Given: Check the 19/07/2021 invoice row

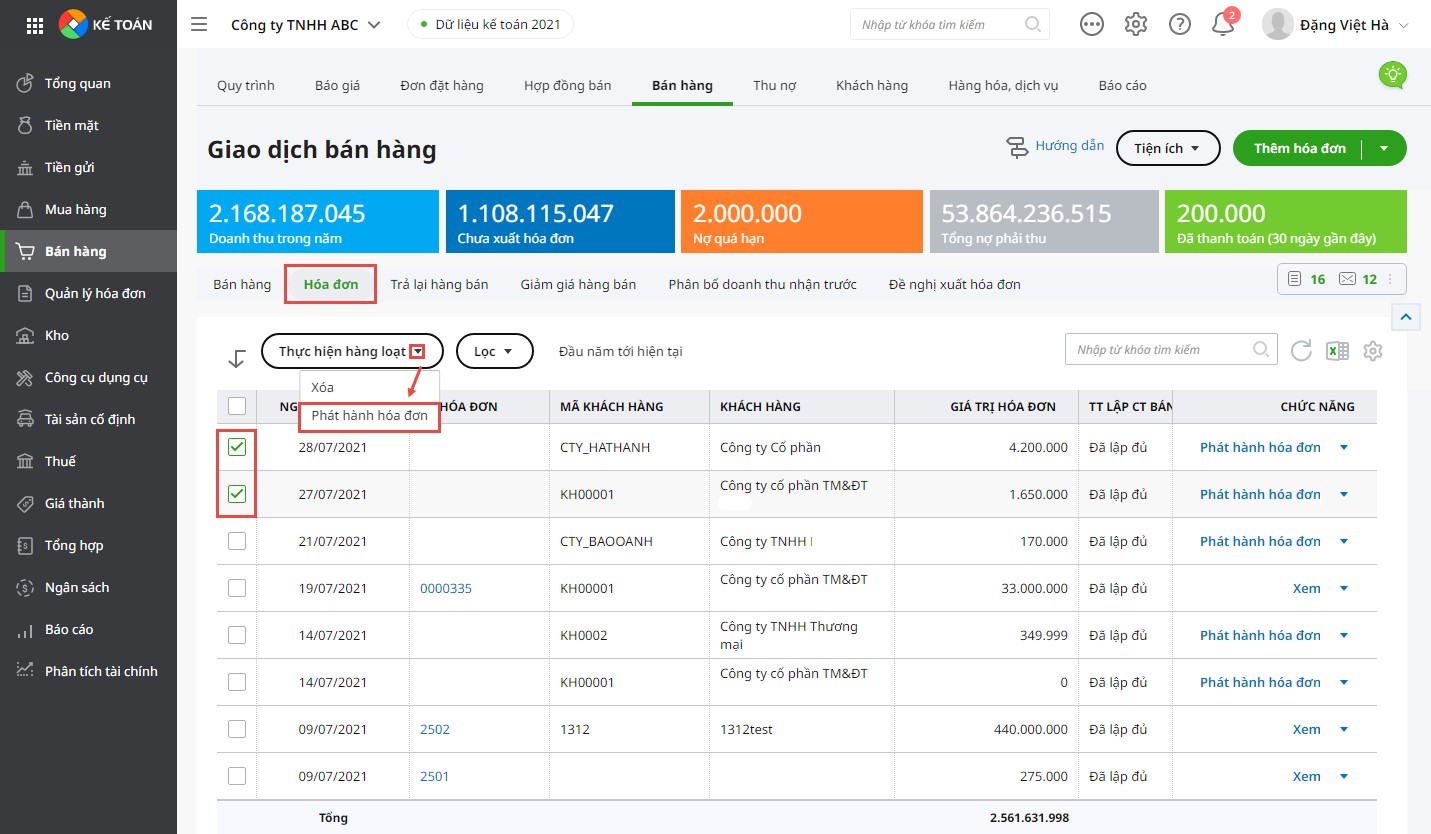Looking at the screenshot, I should [x=237, y=588].
